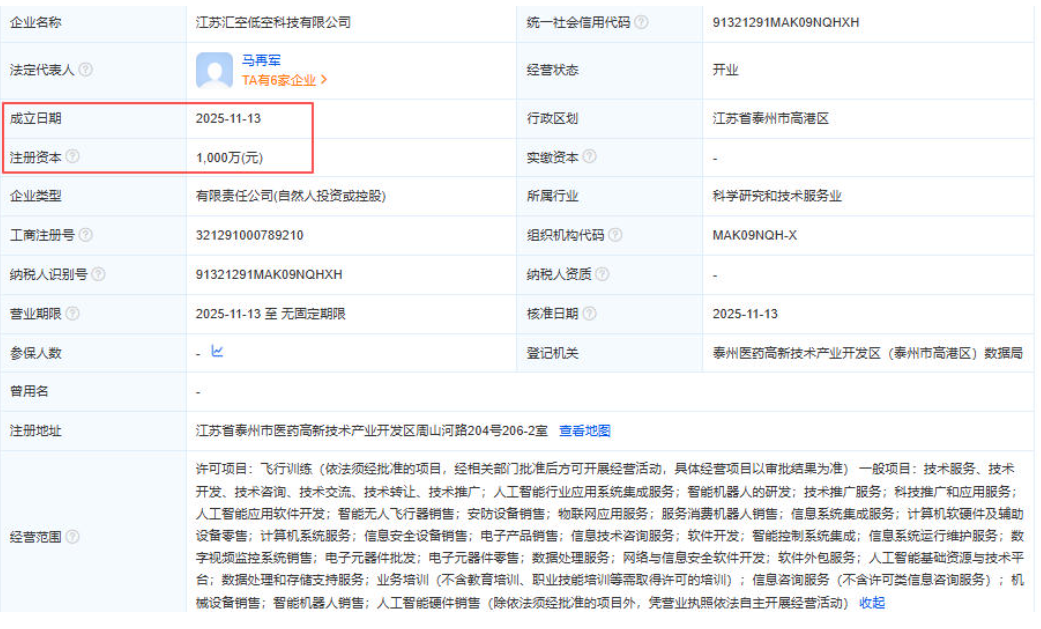Click the 纳税人资质 help icon

(603, 274)
